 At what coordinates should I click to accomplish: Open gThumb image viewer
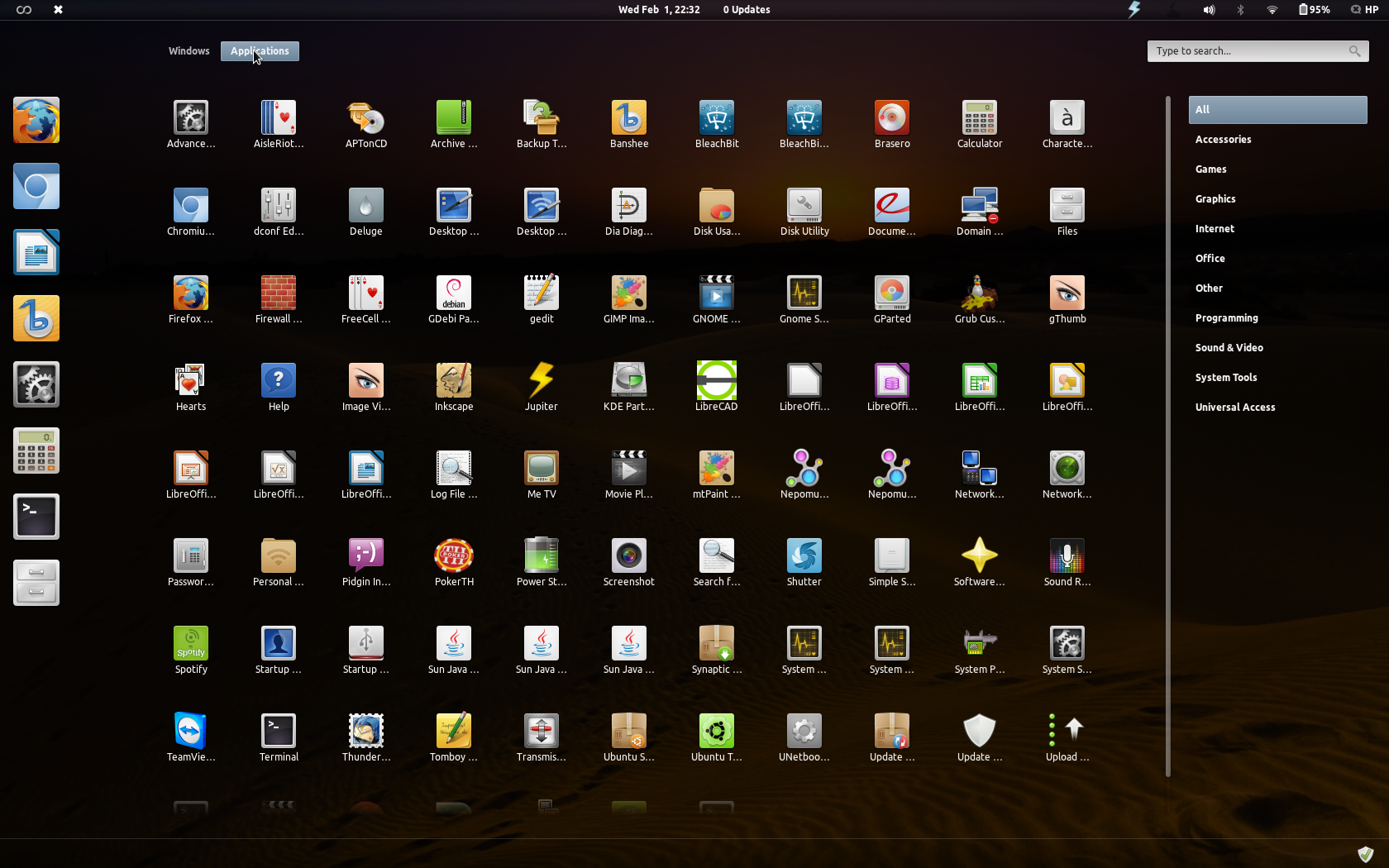pos(1067,300)
